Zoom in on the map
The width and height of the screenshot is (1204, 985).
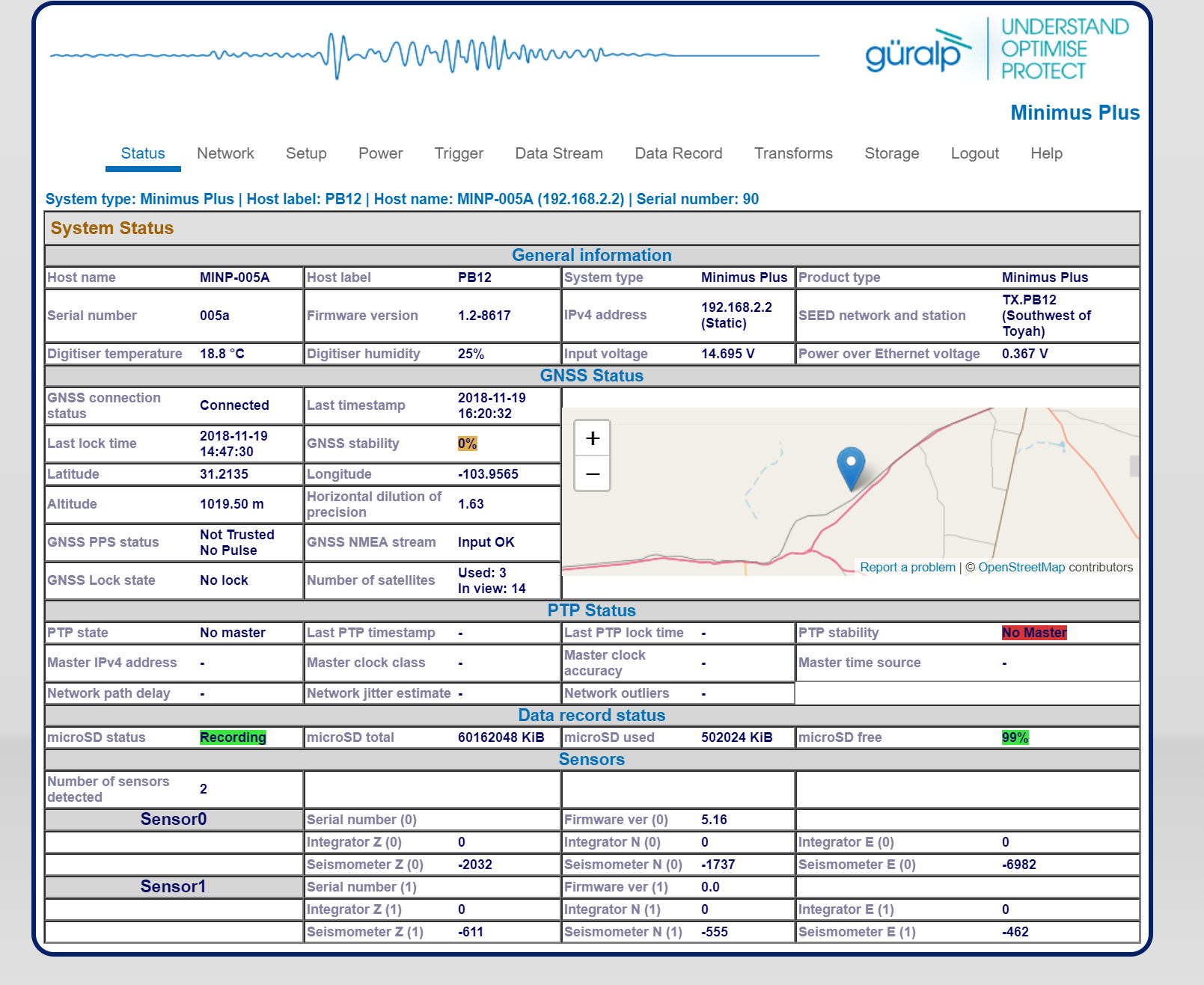[x=592, y=438]
